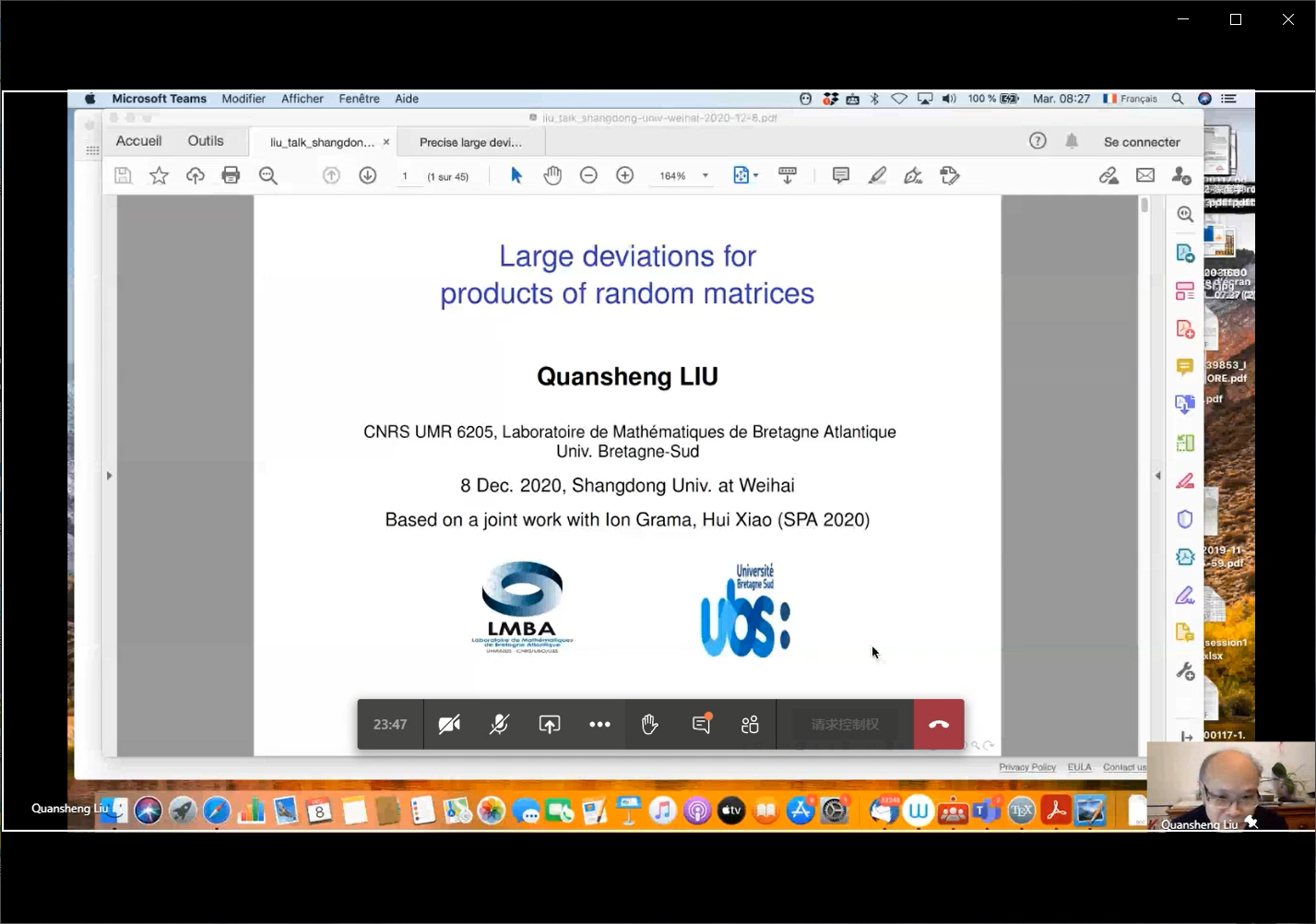Toggle the camera in the Teams call bar

449,725
